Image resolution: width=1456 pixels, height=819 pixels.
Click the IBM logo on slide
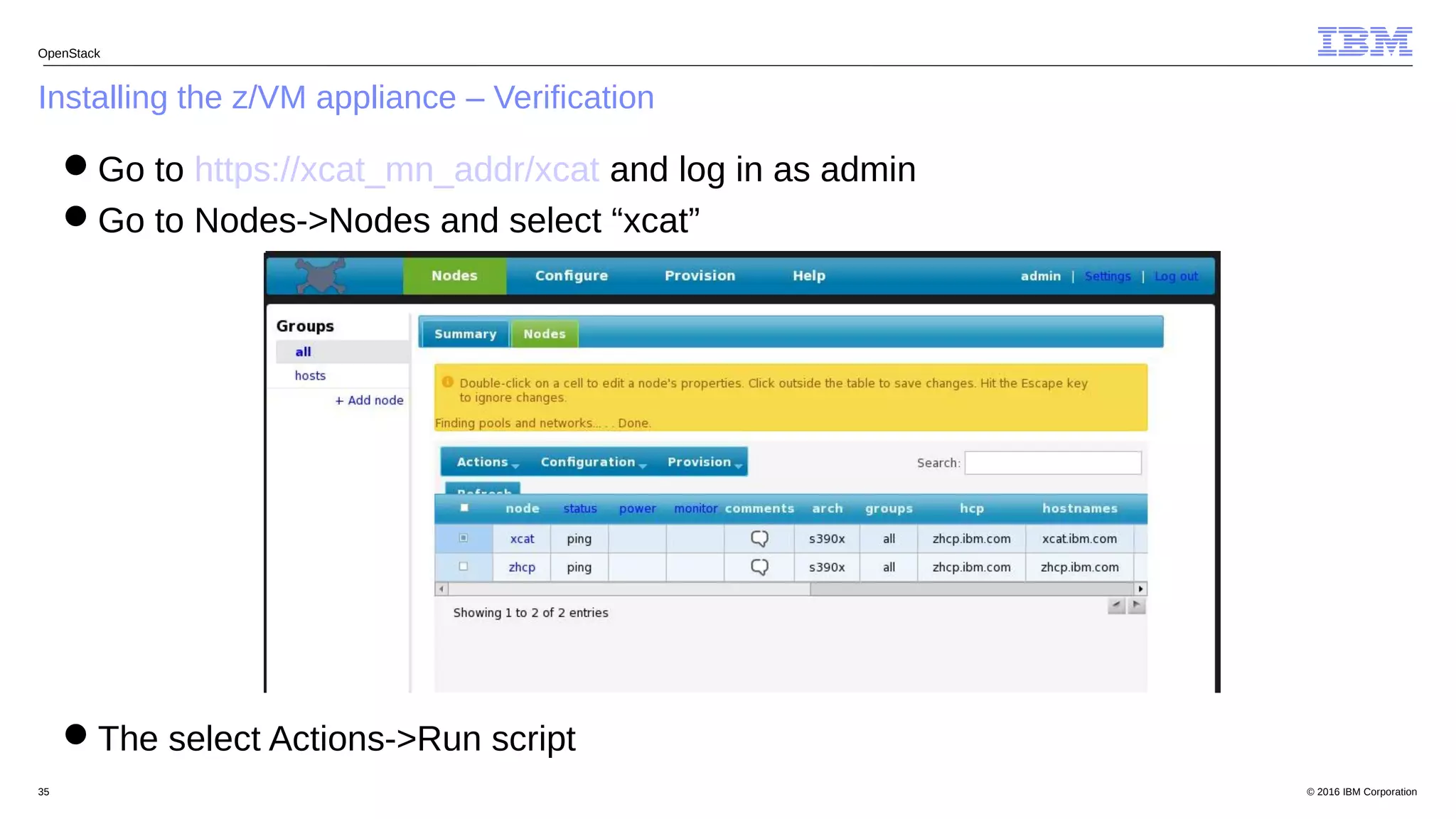1364,41
